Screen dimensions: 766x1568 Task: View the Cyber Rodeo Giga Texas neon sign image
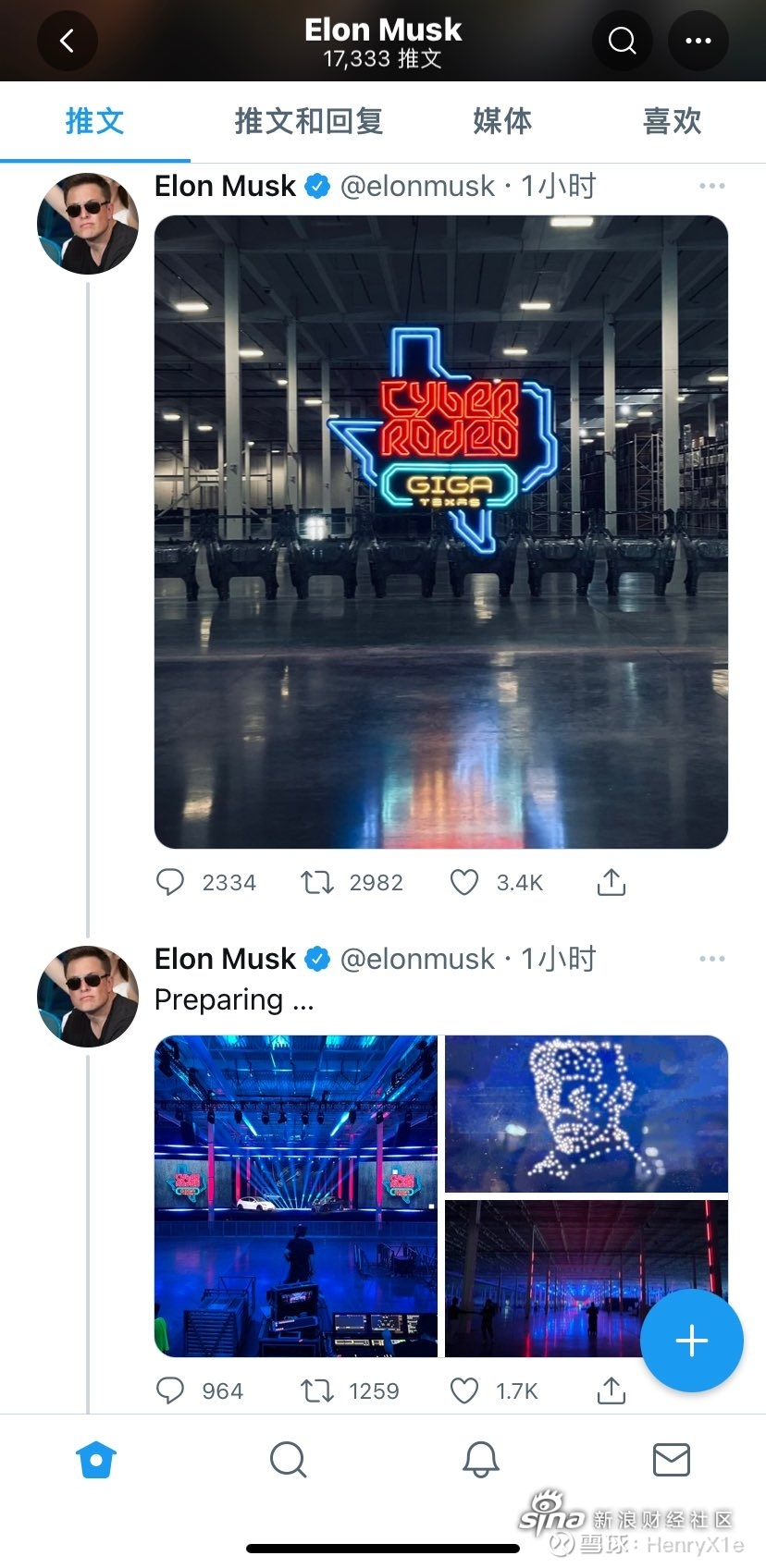(x=441, y=532)
